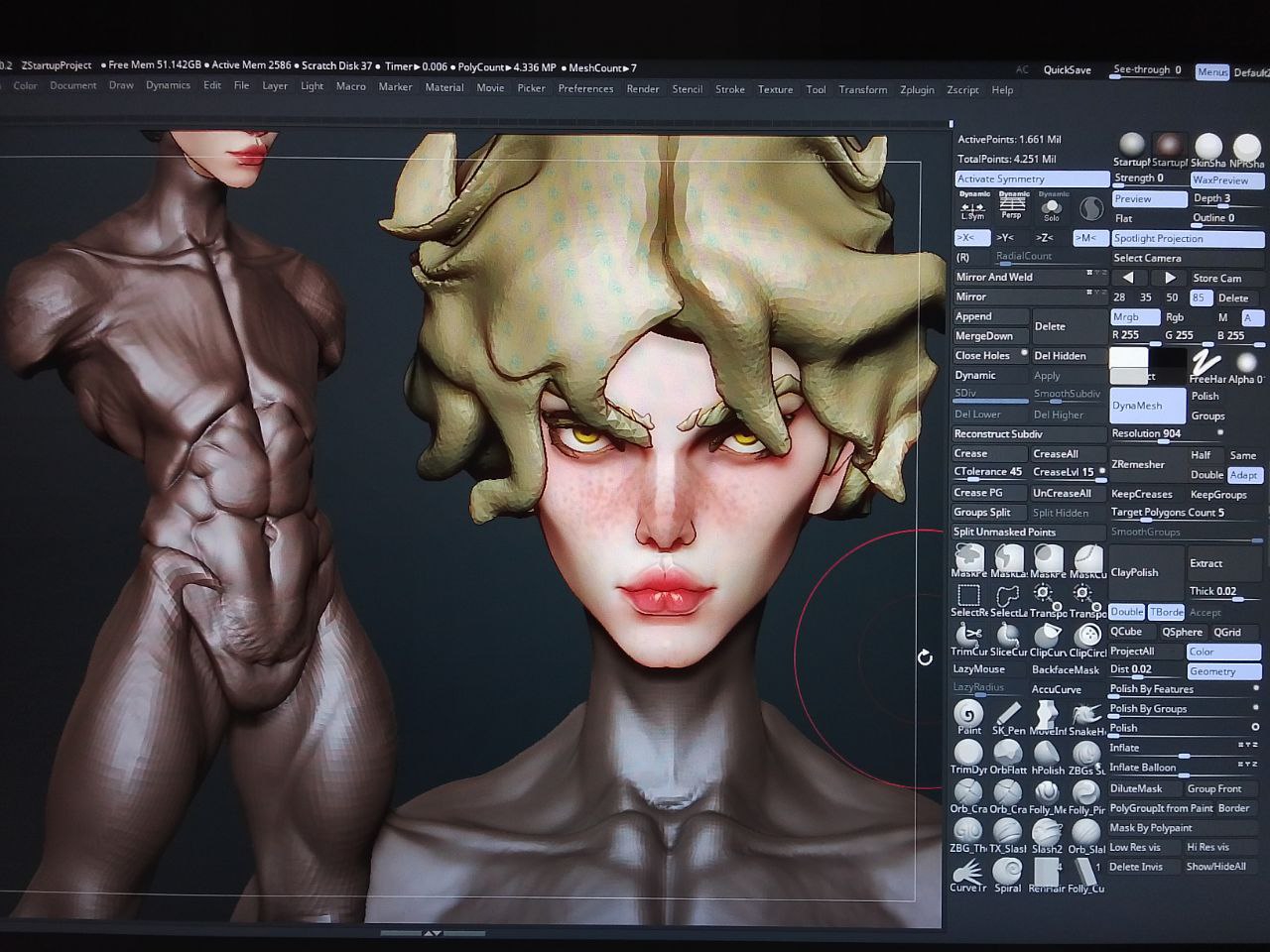
Task: Open the Alpha picker thumbnail
Action: click(x=1246, y=362)
